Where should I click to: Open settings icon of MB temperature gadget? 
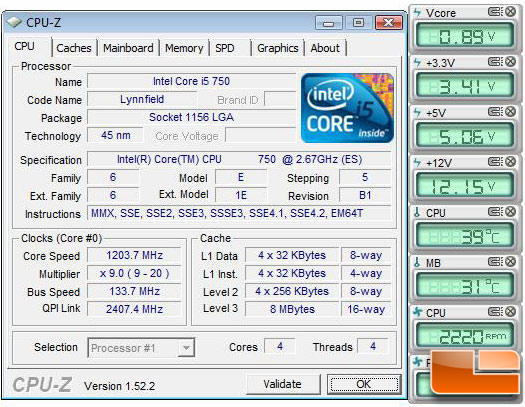tap(495, 262)
